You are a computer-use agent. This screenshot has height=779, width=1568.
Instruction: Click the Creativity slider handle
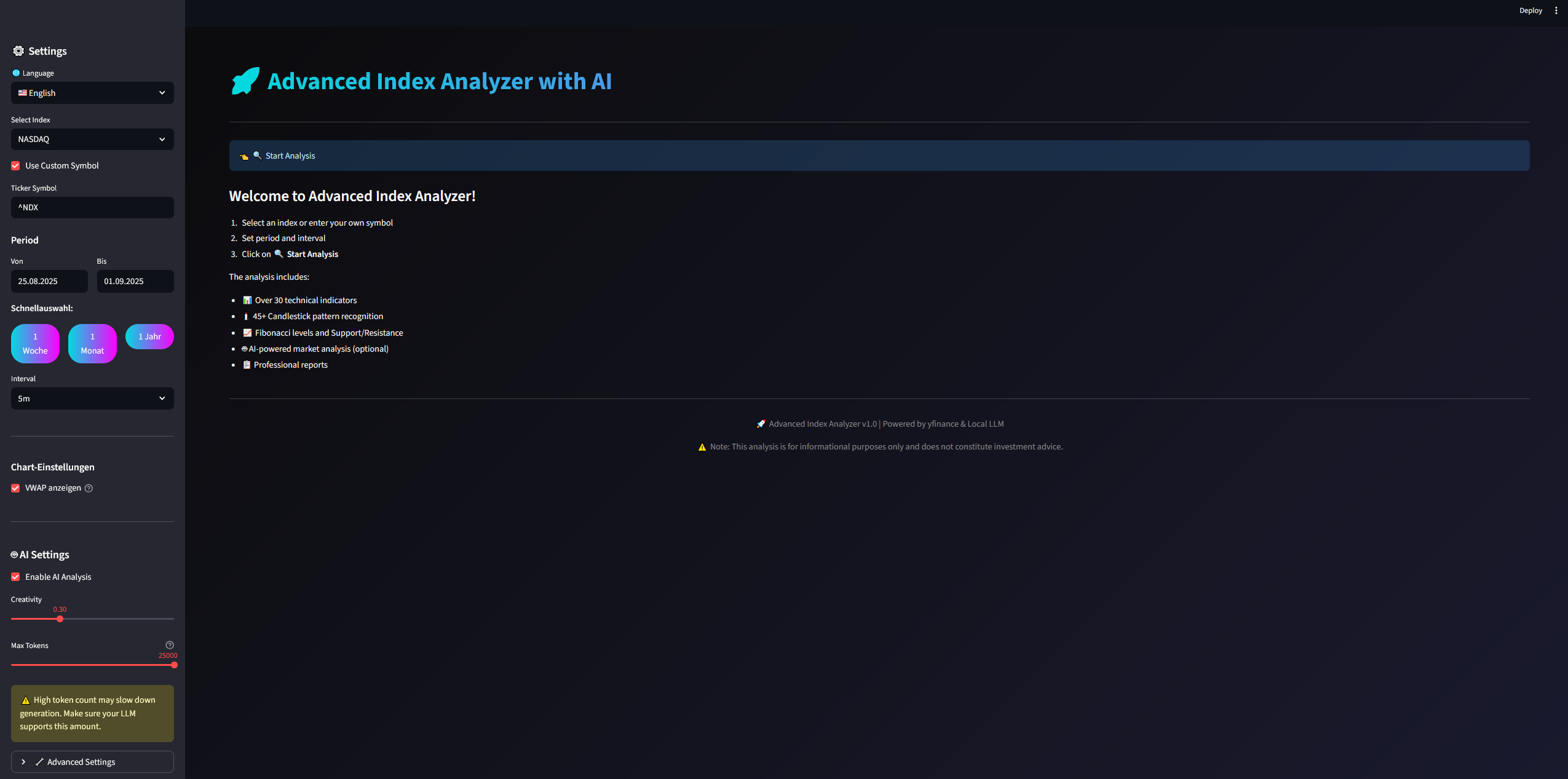tap(60, 619)
